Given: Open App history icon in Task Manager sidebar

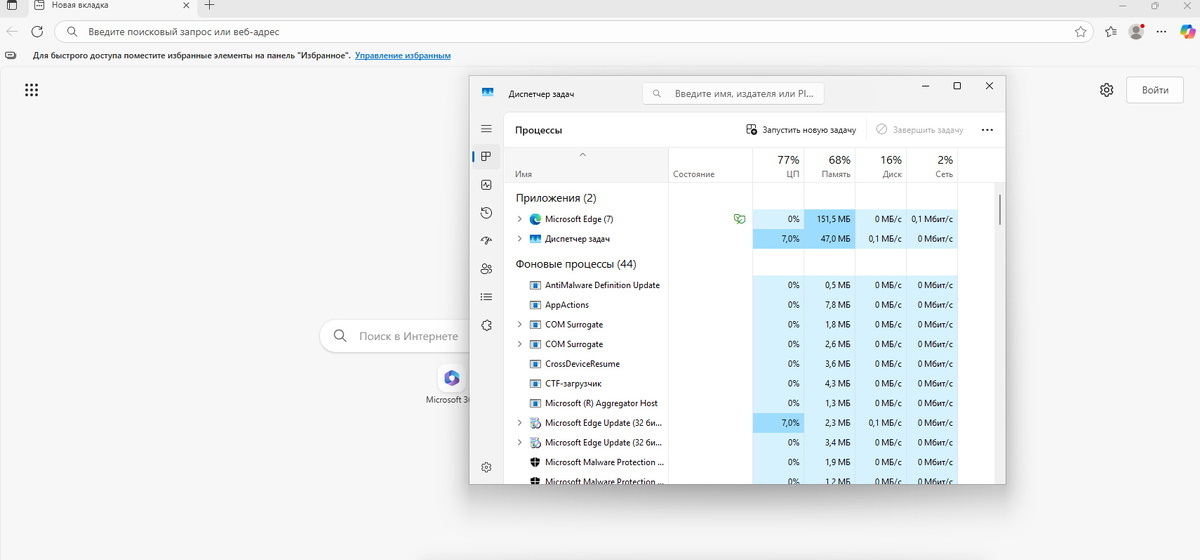Looking at the screenshot, I should pos(486,213).
